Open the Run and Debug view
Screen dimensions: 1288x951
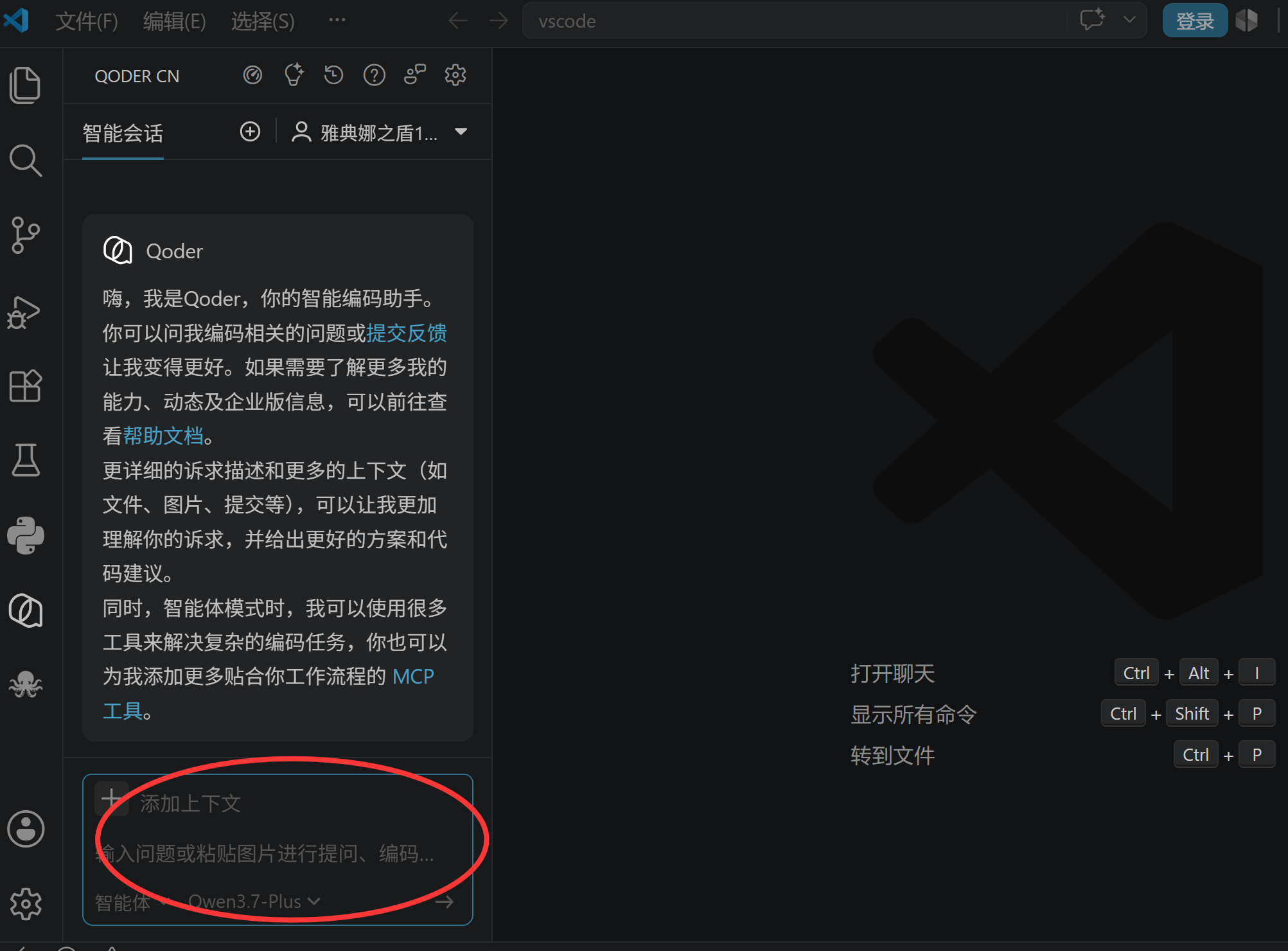pos(24,312)
